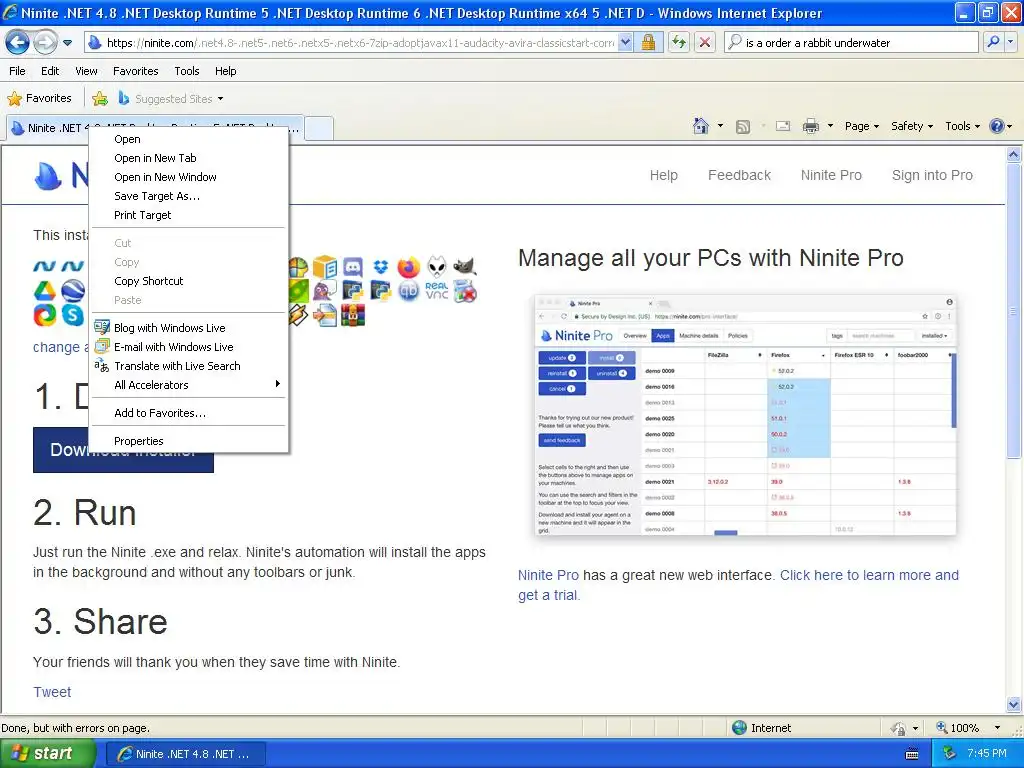1024x768 pixels.
Task: Click the RealVNC app icon
Action: pyautogui.click(x=437, y=291)
